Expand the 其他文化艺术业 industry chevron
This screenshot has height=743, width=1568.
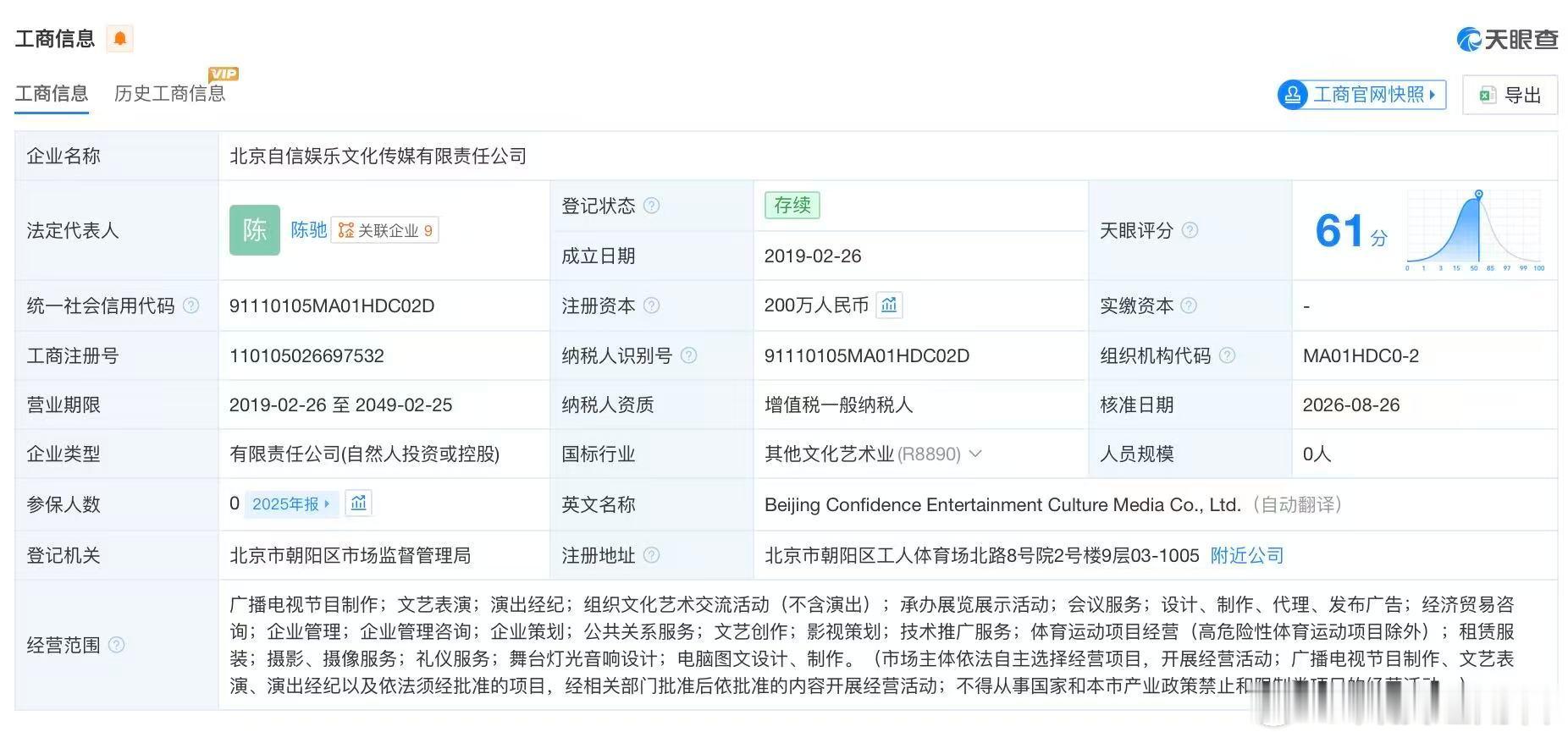click(x=975, y=454)
